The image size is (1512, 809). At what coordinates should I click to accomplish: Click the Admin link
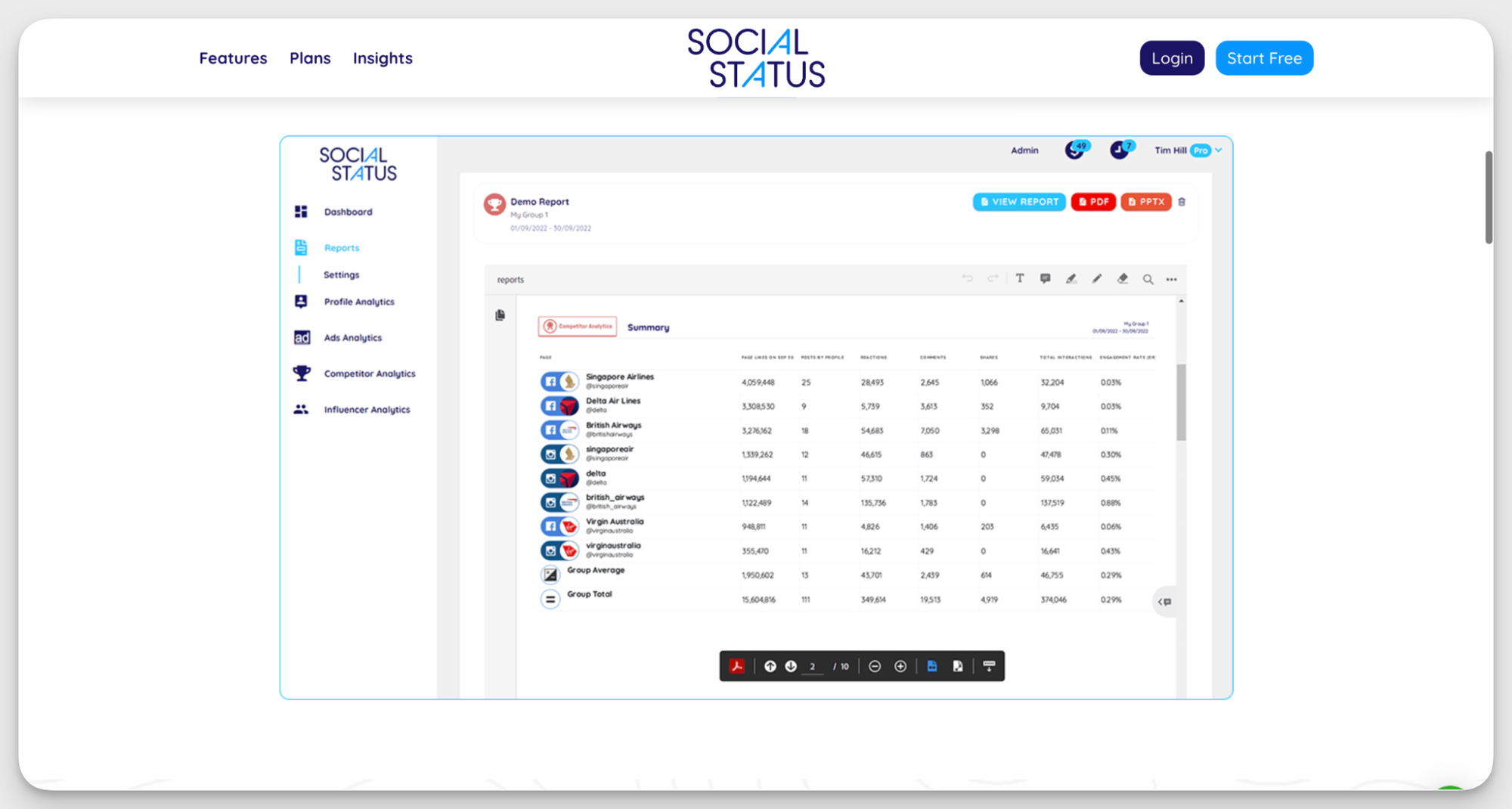pos(1024,150)
